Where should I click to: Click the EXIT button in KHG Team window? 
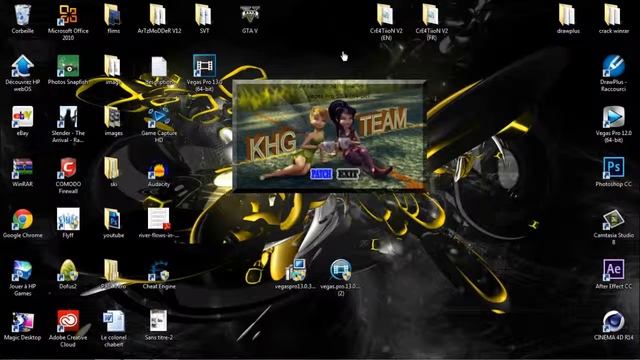(x=348, y=174)
